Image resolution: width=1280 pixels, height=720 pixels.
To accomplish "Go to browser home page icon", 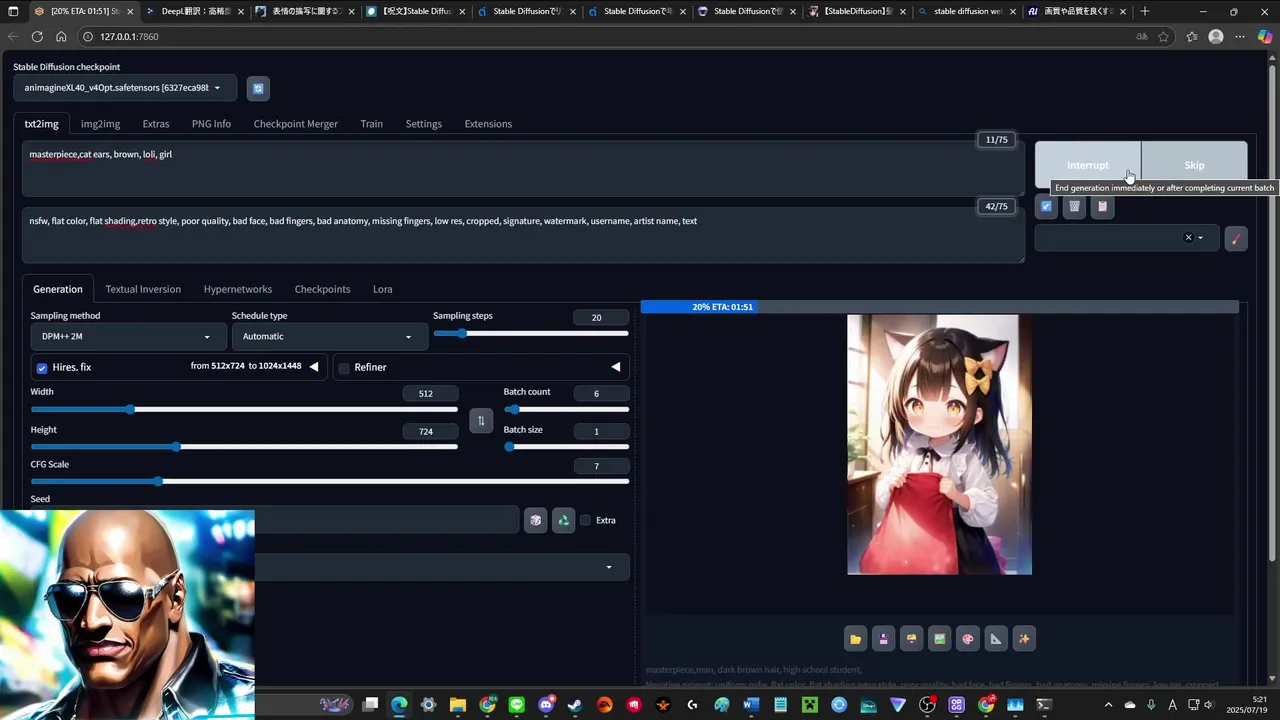I will 61,36.
